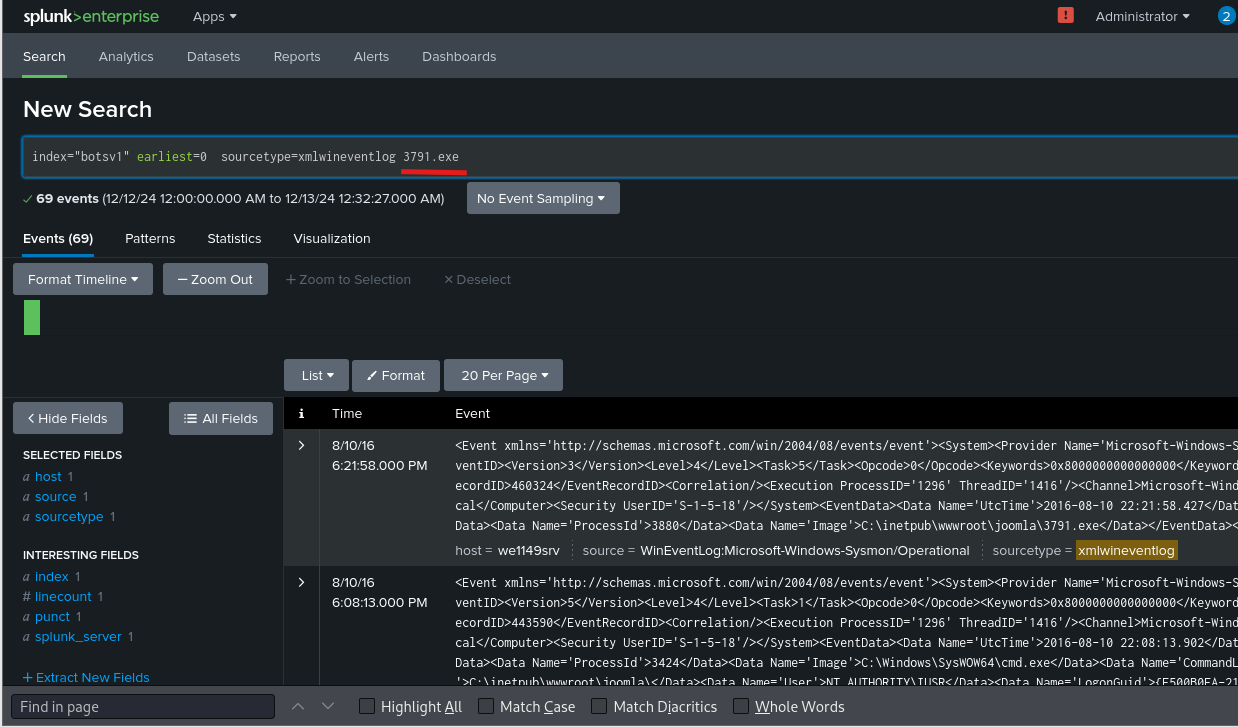Expand the 6:08:13 PM event row
1238x727 pixels.
point(301,582)
